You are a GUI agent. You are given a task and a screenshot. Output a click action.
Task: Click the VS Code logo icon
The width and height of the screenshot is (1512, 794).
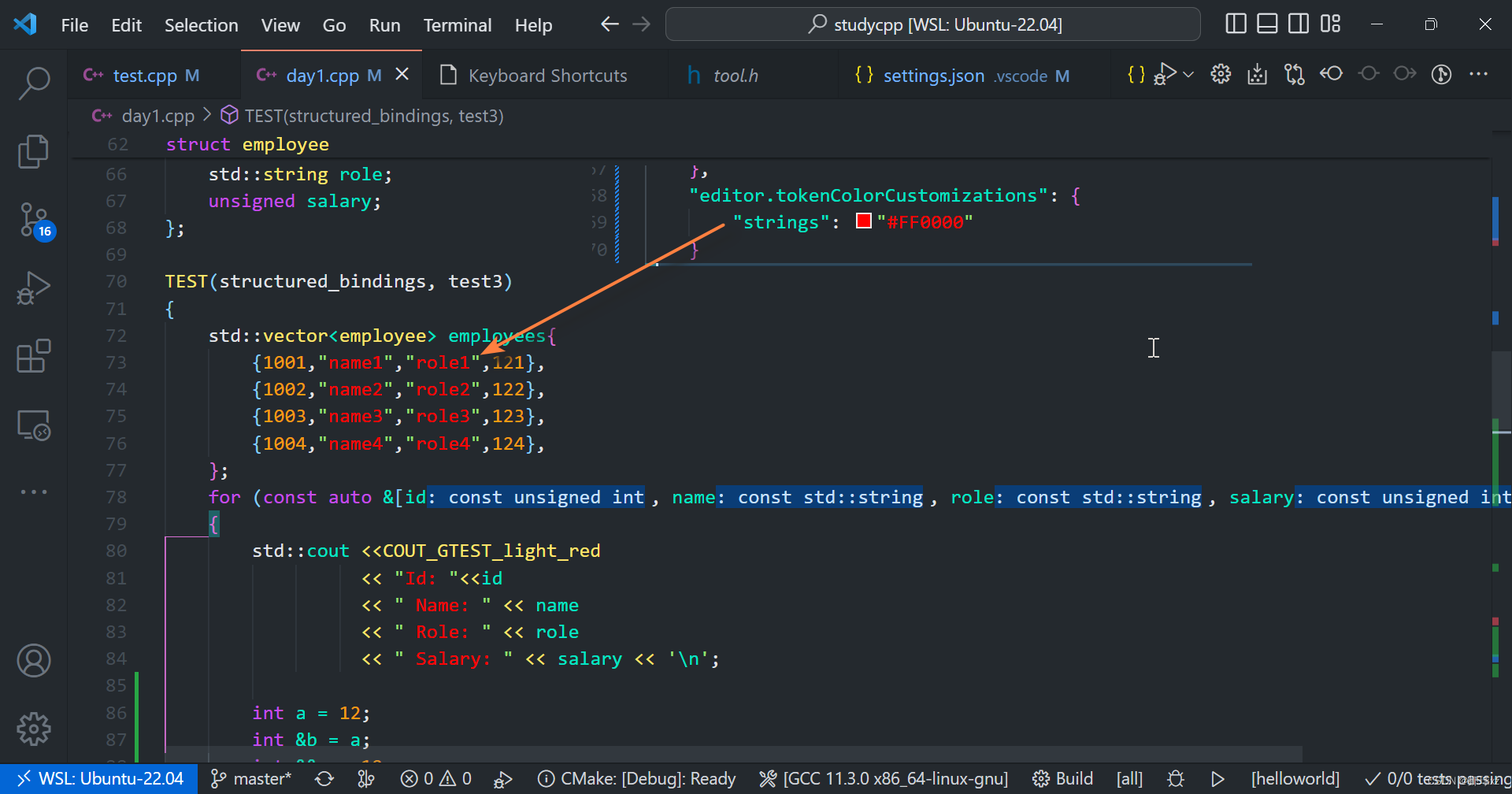click(25, 24)
